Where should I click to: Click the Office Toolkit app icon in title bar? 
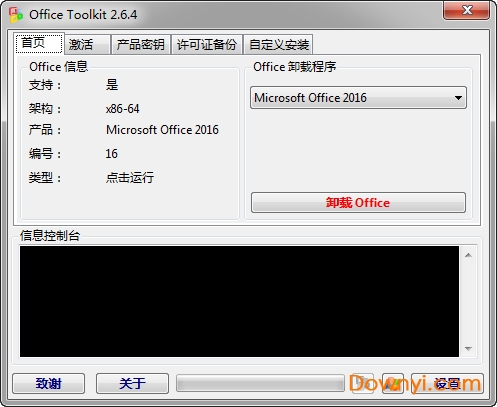point(15,15)
